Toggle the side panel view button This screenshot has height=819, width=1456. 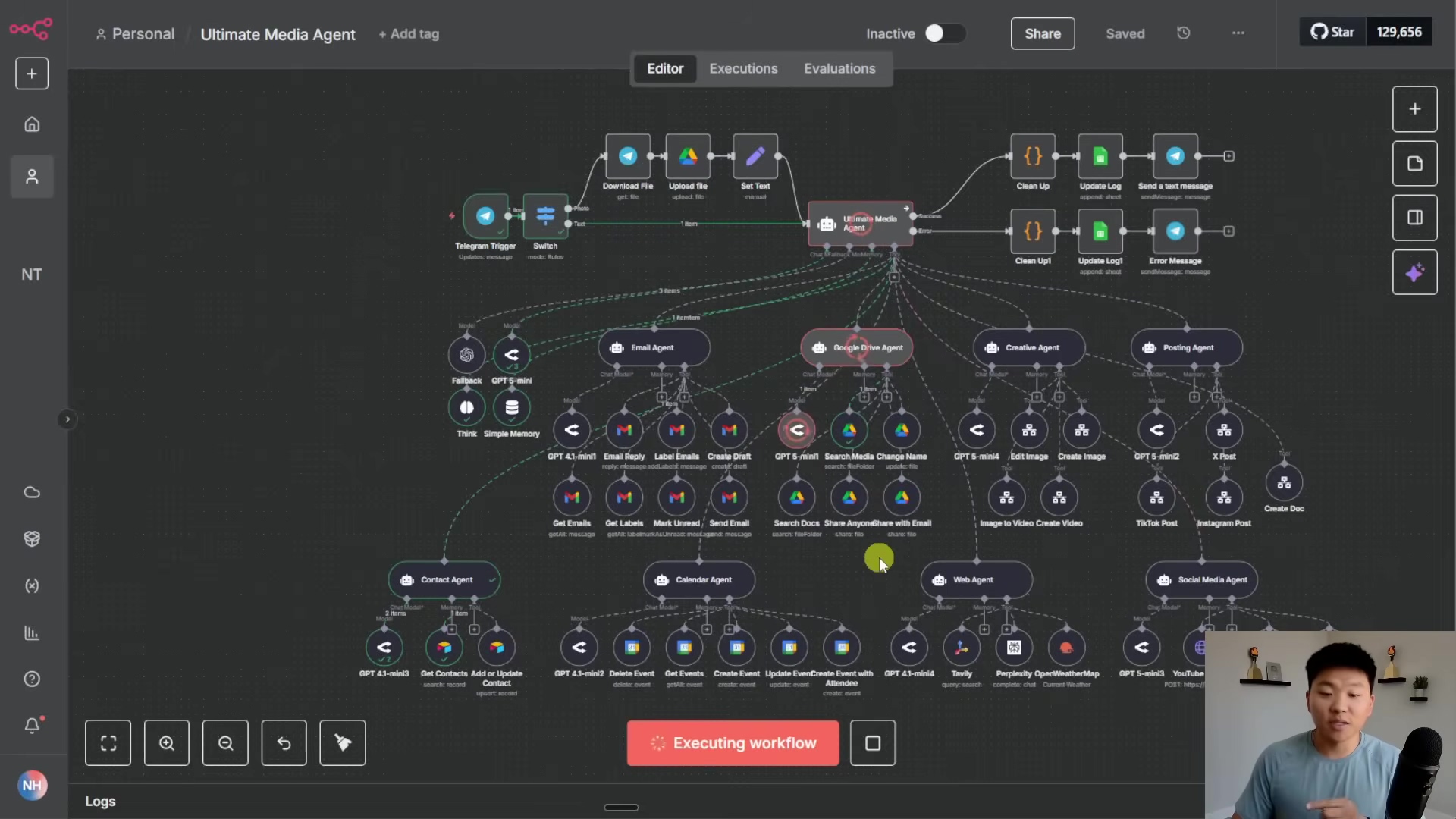pyautogui.click(x=1414, y=218)
